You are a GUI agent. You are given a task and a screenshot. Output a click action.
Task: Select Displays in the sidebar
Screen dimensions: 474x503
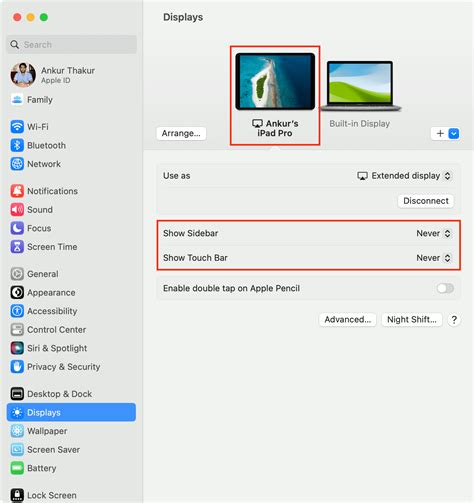[71, 412]
